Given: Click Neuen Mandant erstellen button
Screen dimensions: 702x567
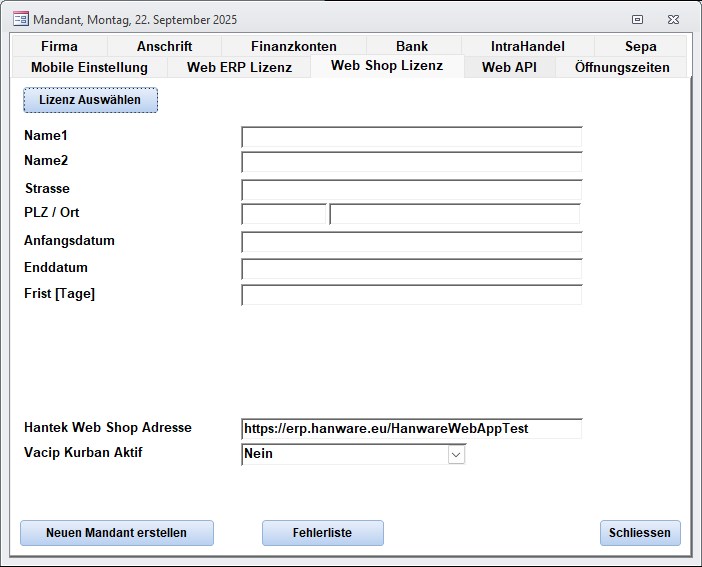Looking at the screenshot, I should [116, 533].
